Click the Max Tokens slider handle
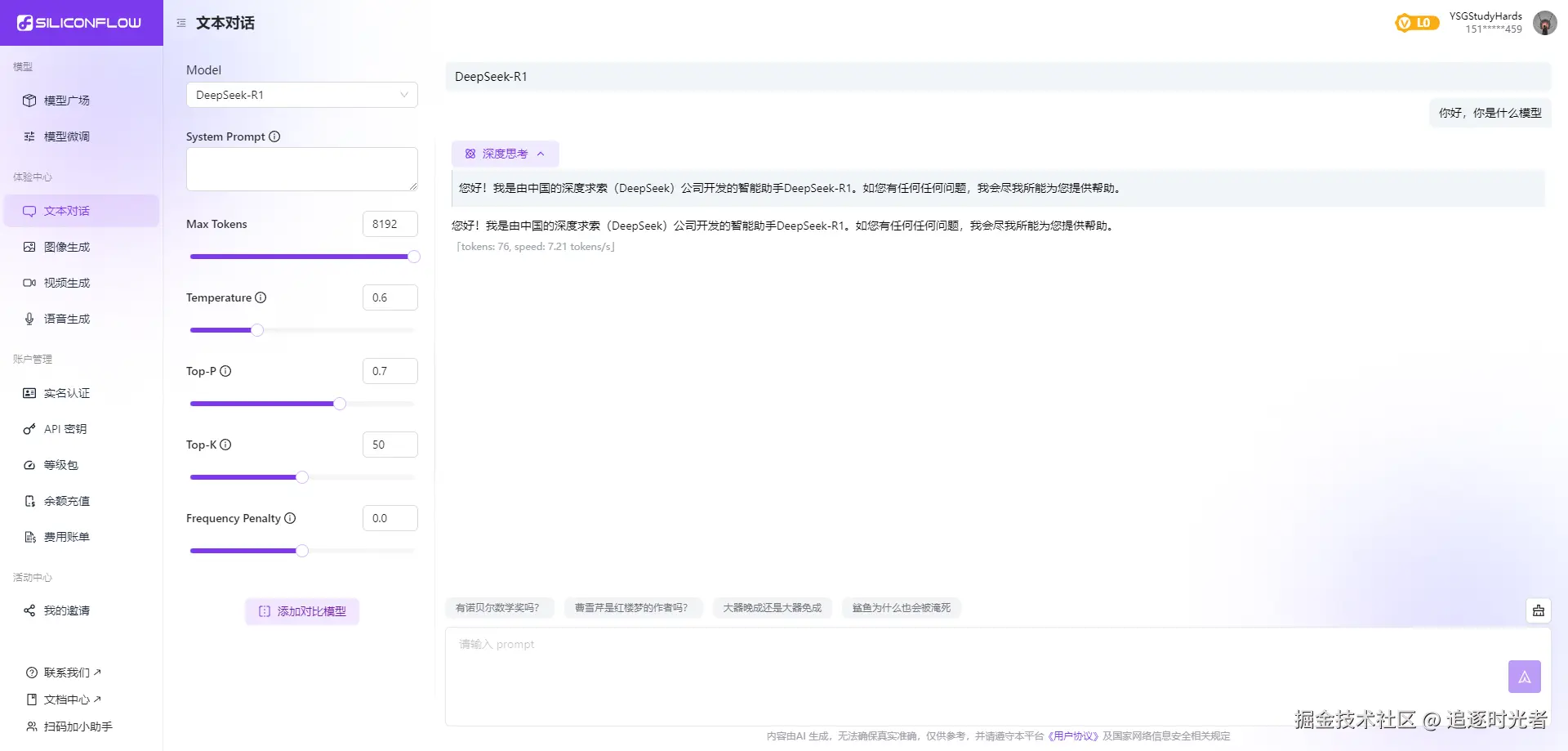This screenshot has height=751, width=1568. coord(414,257)
